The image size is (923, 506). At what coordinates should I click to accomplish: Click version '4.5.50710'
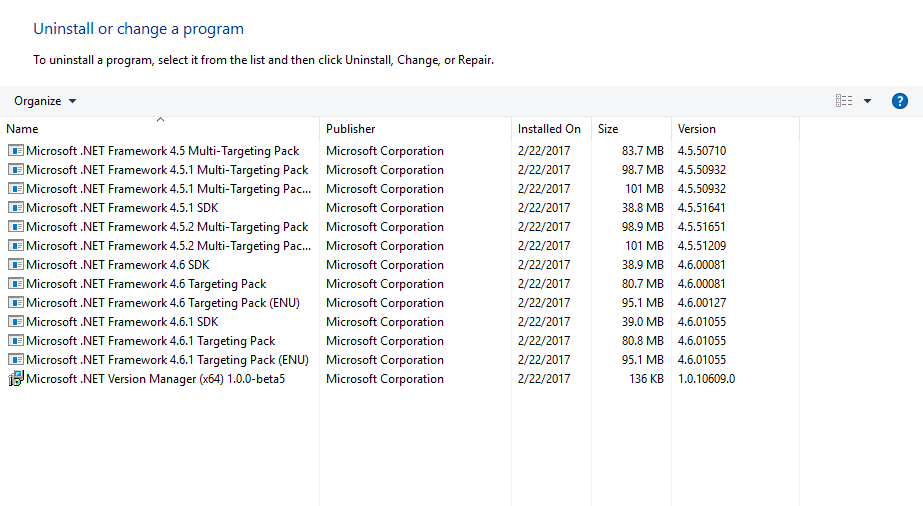point(702,151)
